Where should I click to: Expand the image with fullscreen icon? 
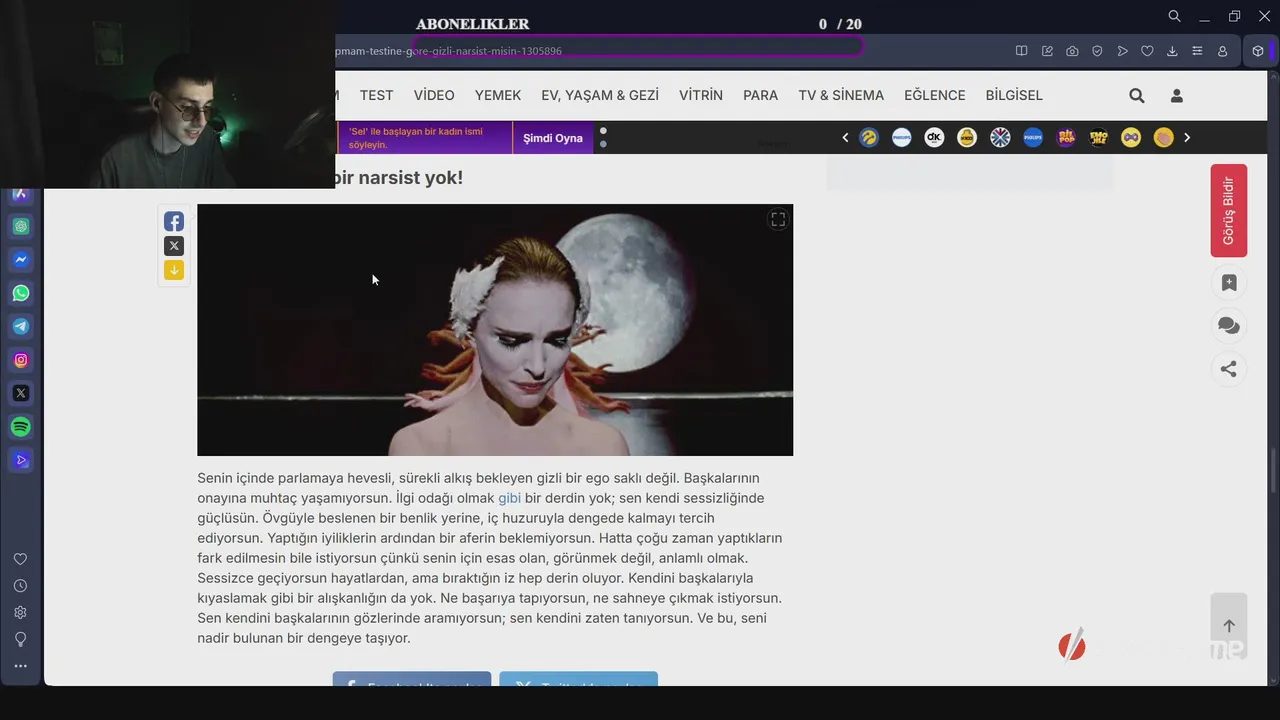[x=777, y=220]
